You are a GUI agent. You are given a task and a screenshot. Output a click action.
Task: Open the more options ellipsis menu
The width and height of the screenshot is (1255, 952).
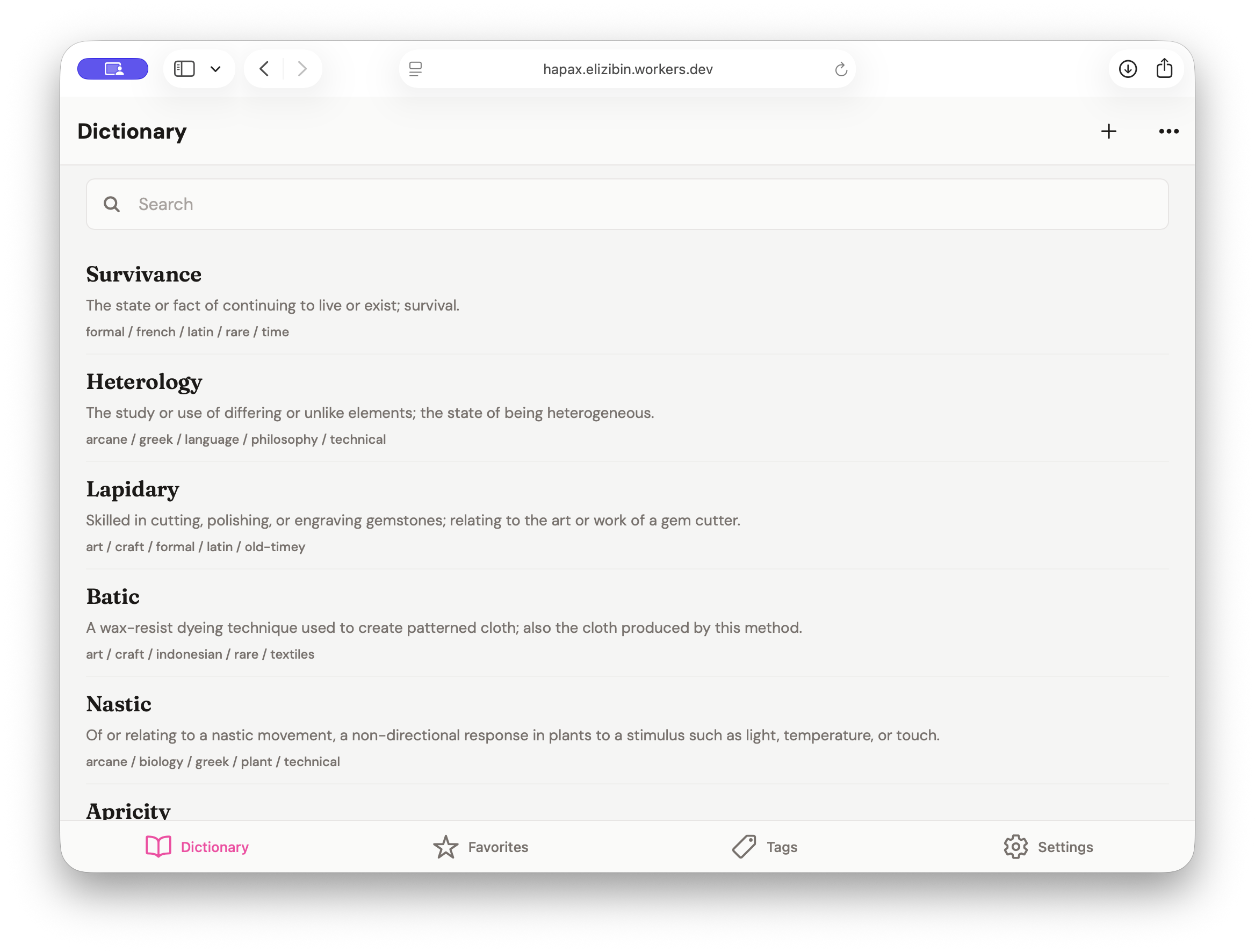tap(1168, 131)
